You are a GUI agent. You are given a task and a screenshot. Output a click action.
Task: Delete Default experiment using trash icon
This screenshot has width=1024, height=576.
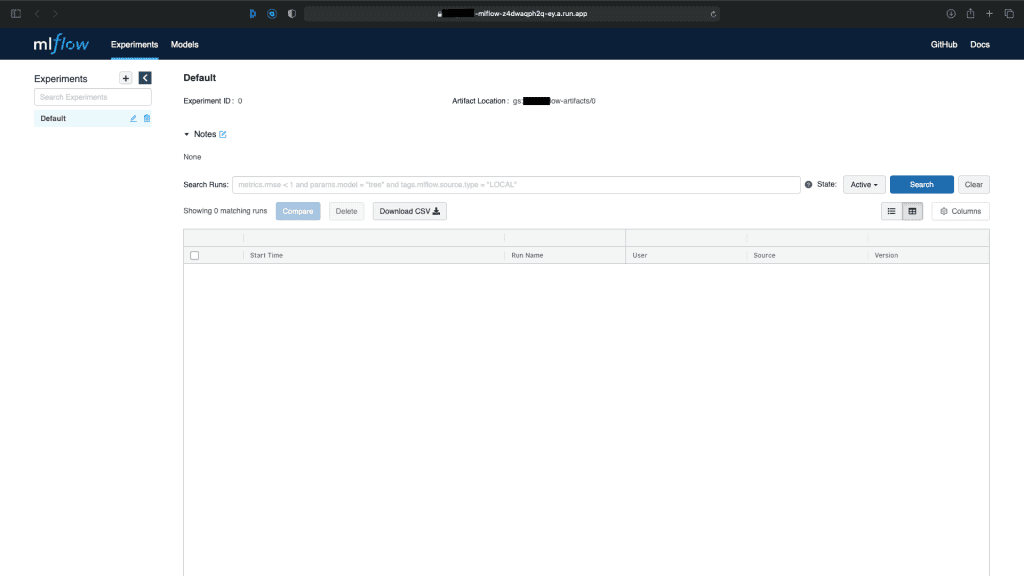tap(147, 118)
